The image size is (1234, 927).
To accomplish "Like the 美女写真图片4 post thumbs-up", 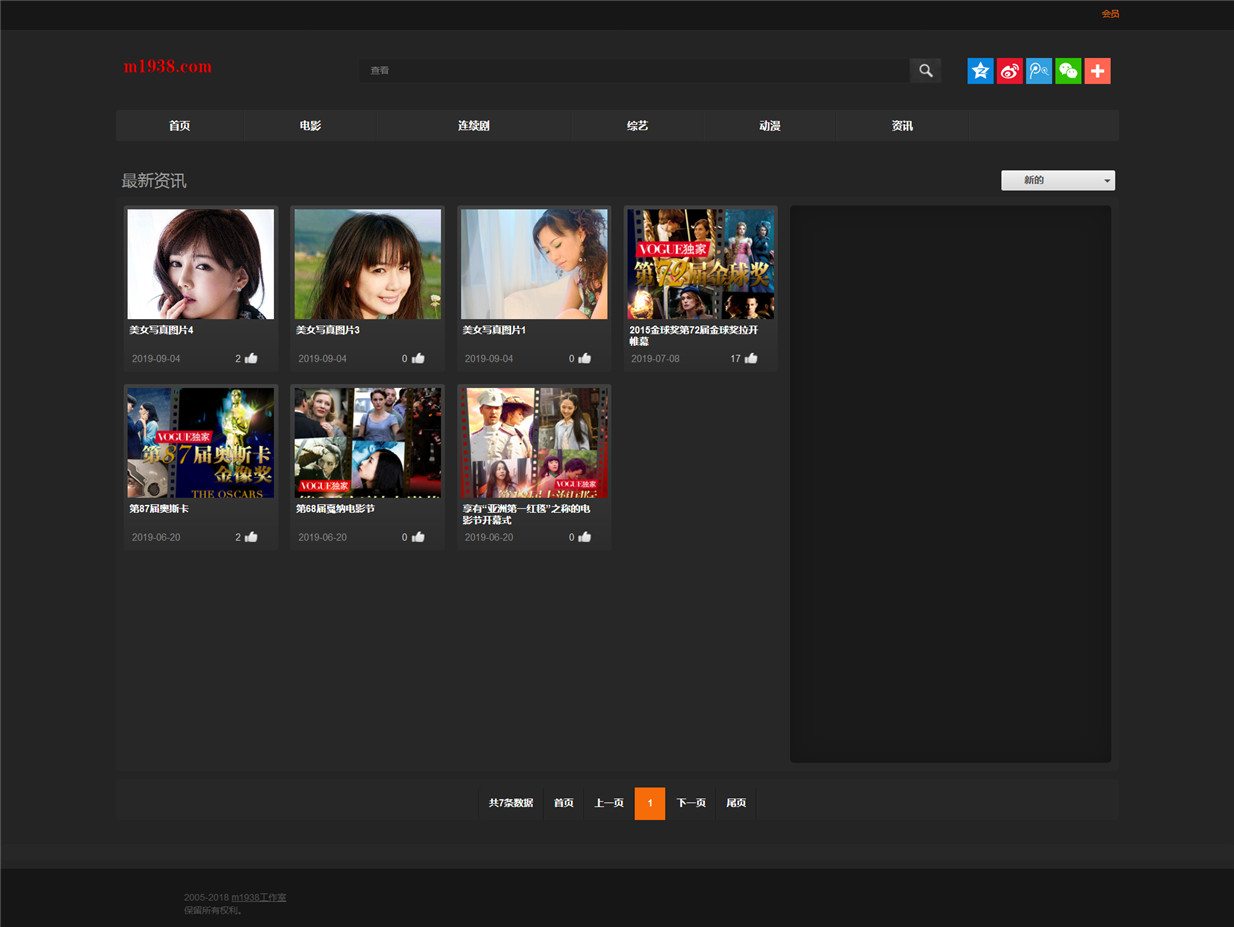I will tap(251, 358).
